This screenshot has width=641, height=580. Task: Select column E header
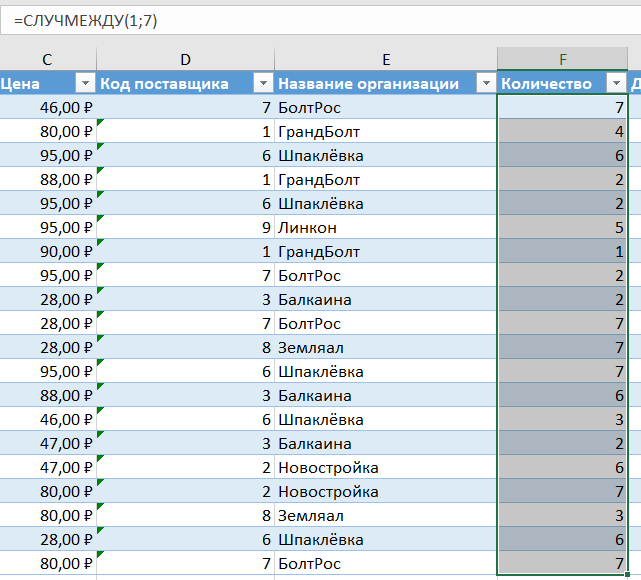pyautogui.click(x=386, y=59)
